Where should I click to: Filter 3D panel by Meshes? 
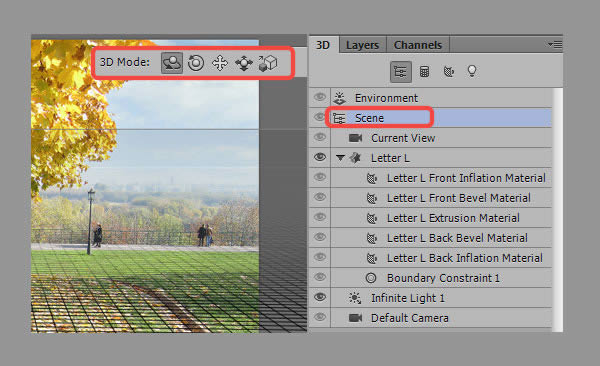424,72
